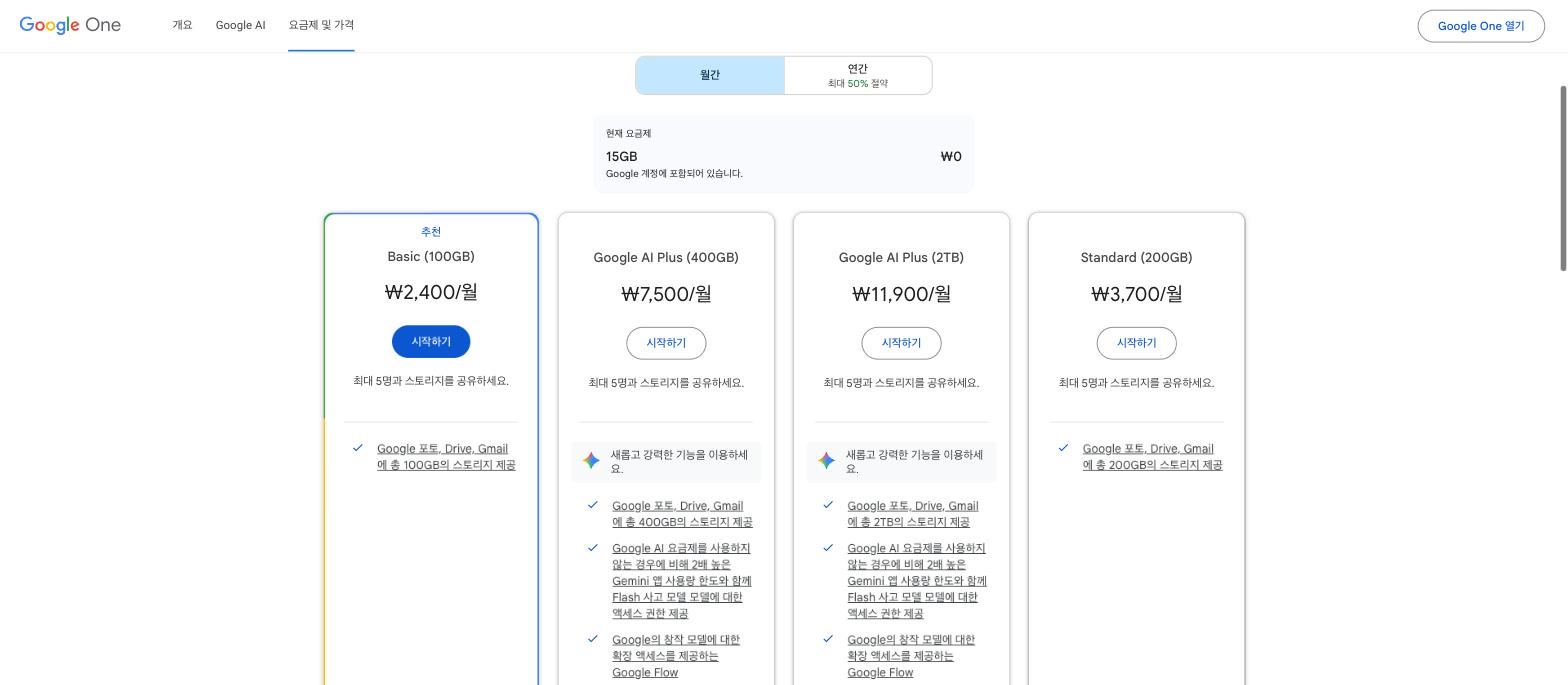This screenshot has height=685, width=1568.
Task: Open 200GB storage feature link
Action: point(1152,457)
